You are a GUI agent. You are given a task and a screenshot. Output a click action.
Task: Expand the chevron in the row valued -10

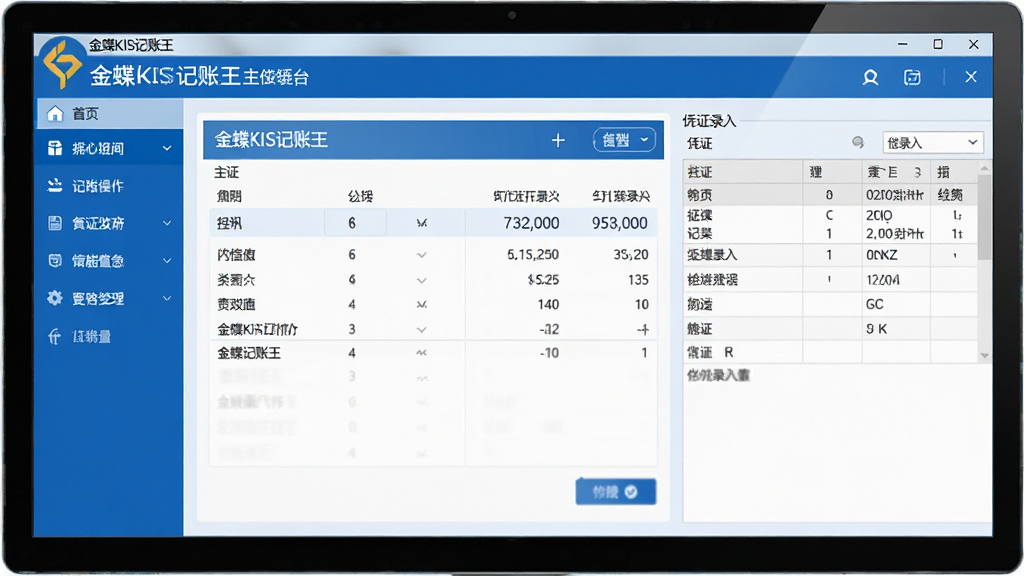(422, 353)
